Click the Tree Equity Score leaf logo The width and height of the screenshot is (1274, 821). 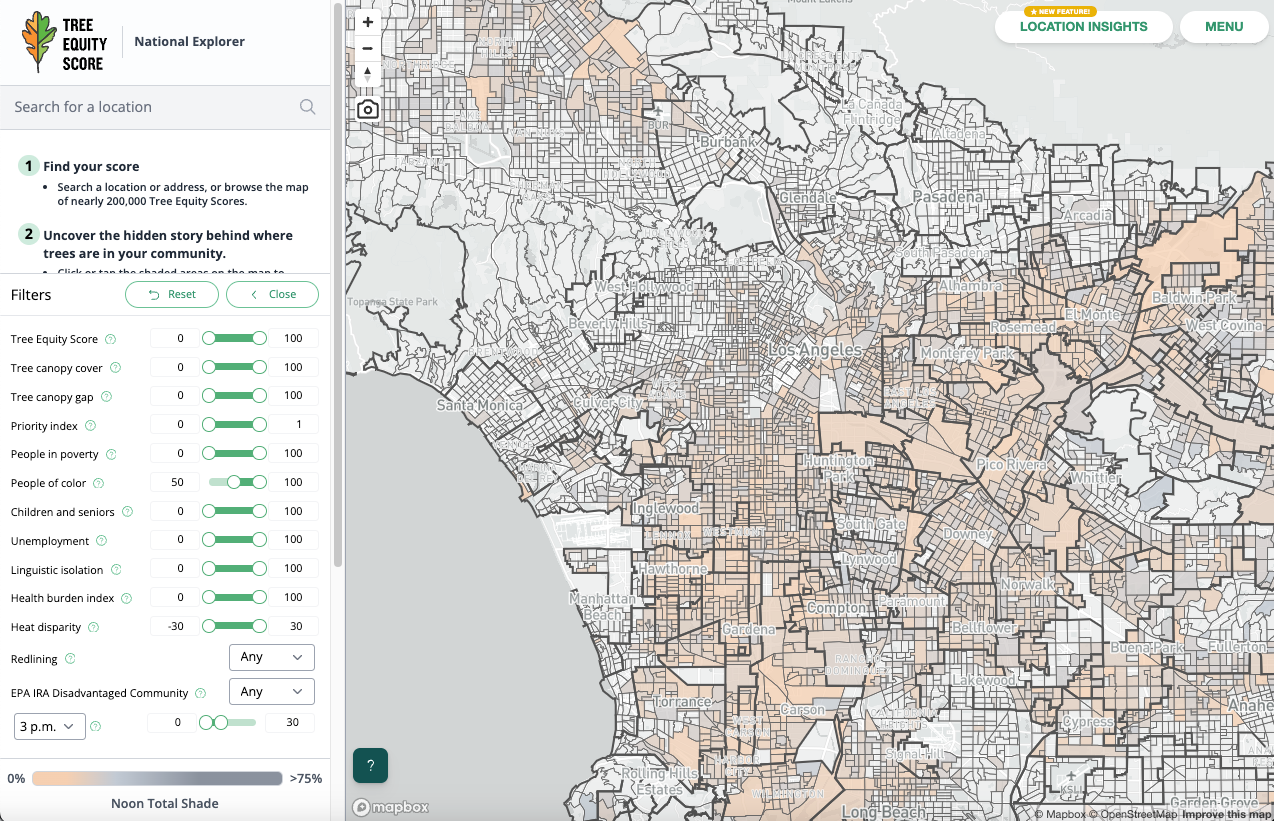(39, 42)
